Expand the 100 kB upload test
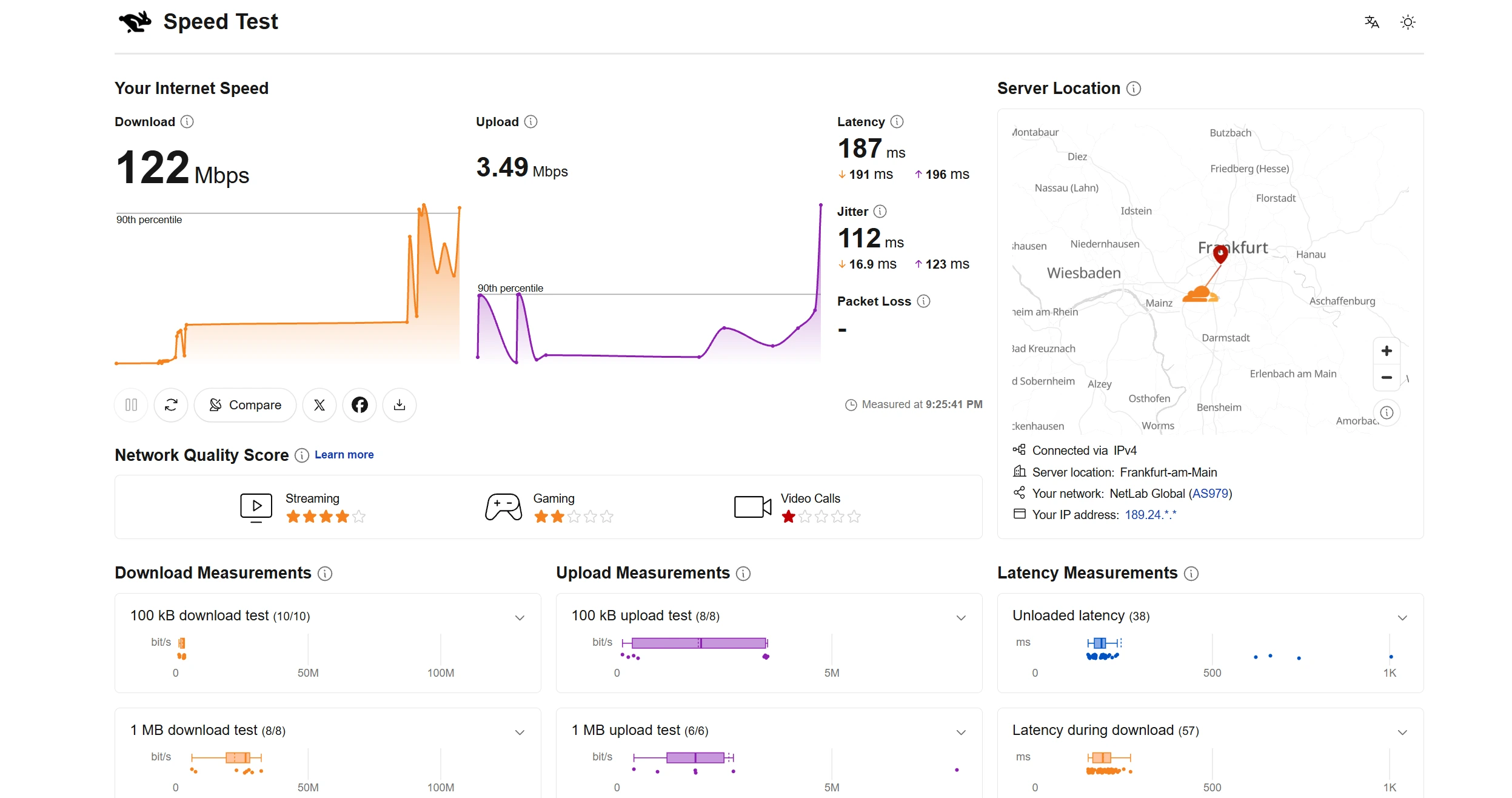 click(961, 618)
